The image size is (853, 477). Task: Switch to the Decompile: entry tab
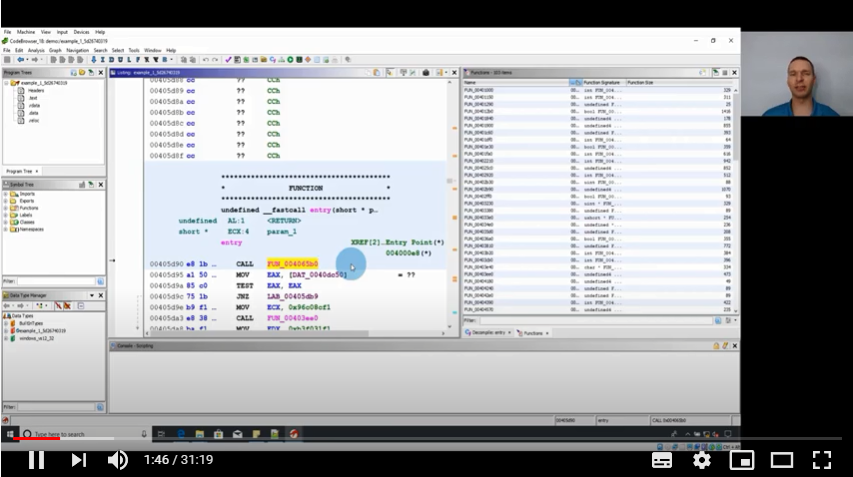[x=488, y=333]
